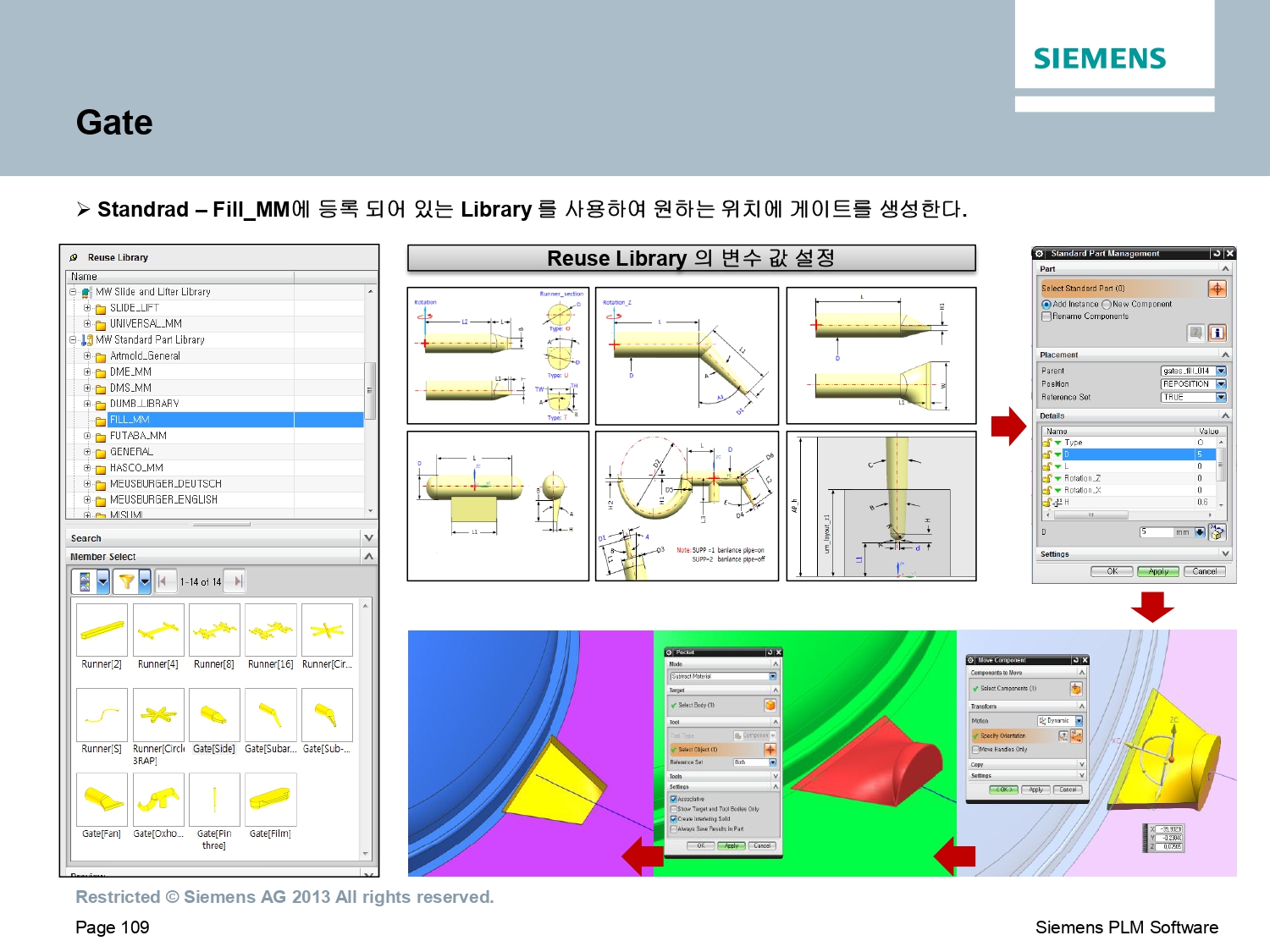
Task: Select the Runner[16] member icon
Action: coord(271,630)
